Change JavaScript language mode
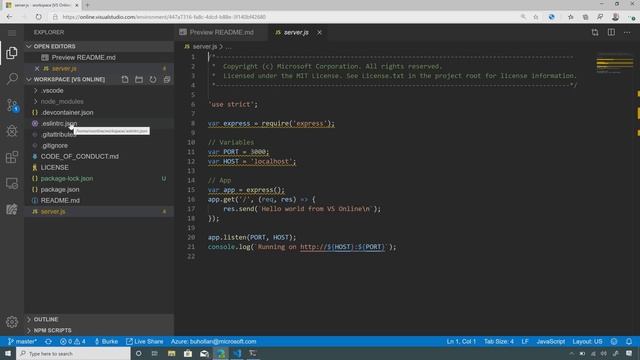 tap(551, 342)
